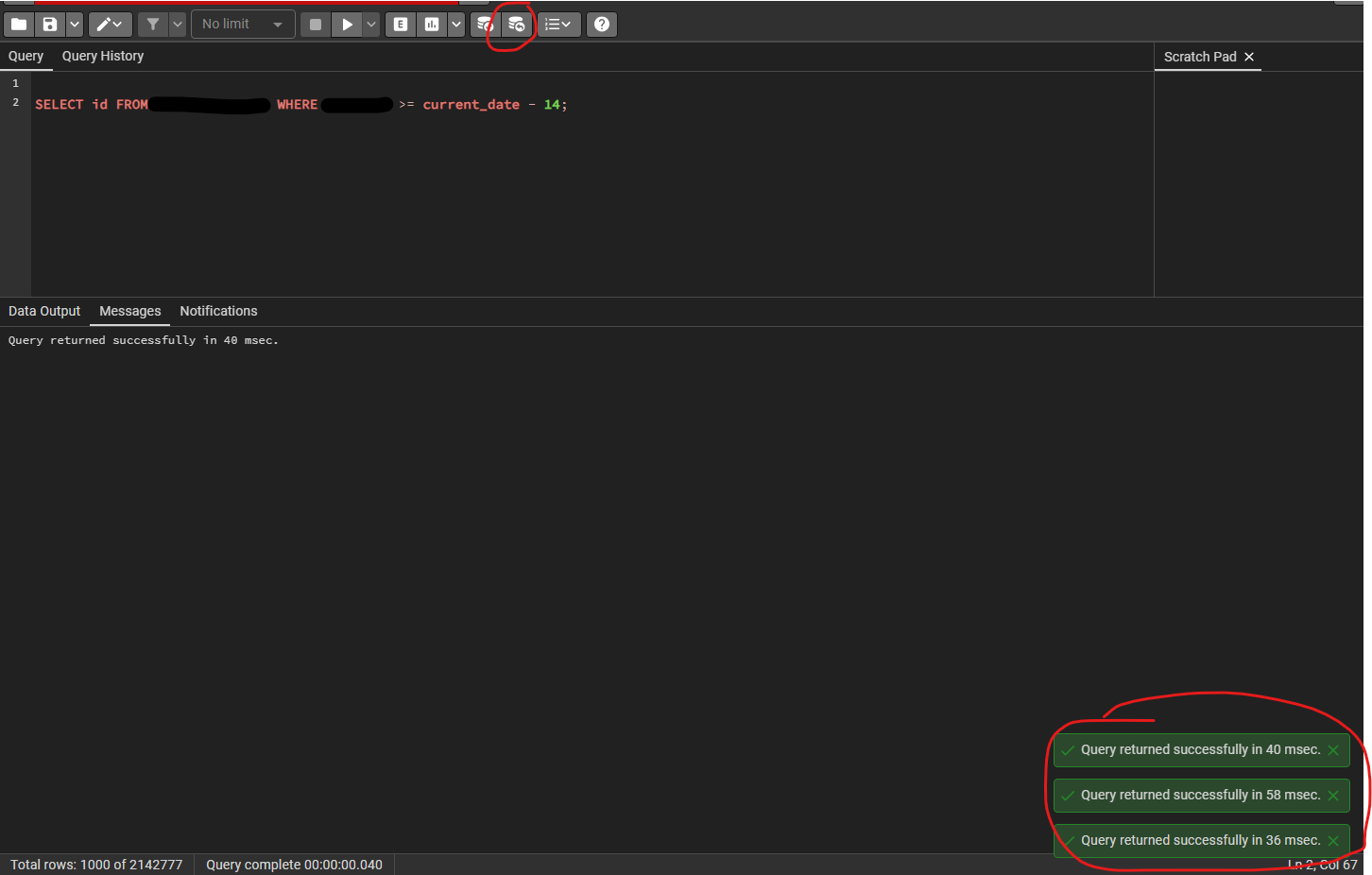
Task: Expand the save options dropdown arrow
Action: pos(75,25)
